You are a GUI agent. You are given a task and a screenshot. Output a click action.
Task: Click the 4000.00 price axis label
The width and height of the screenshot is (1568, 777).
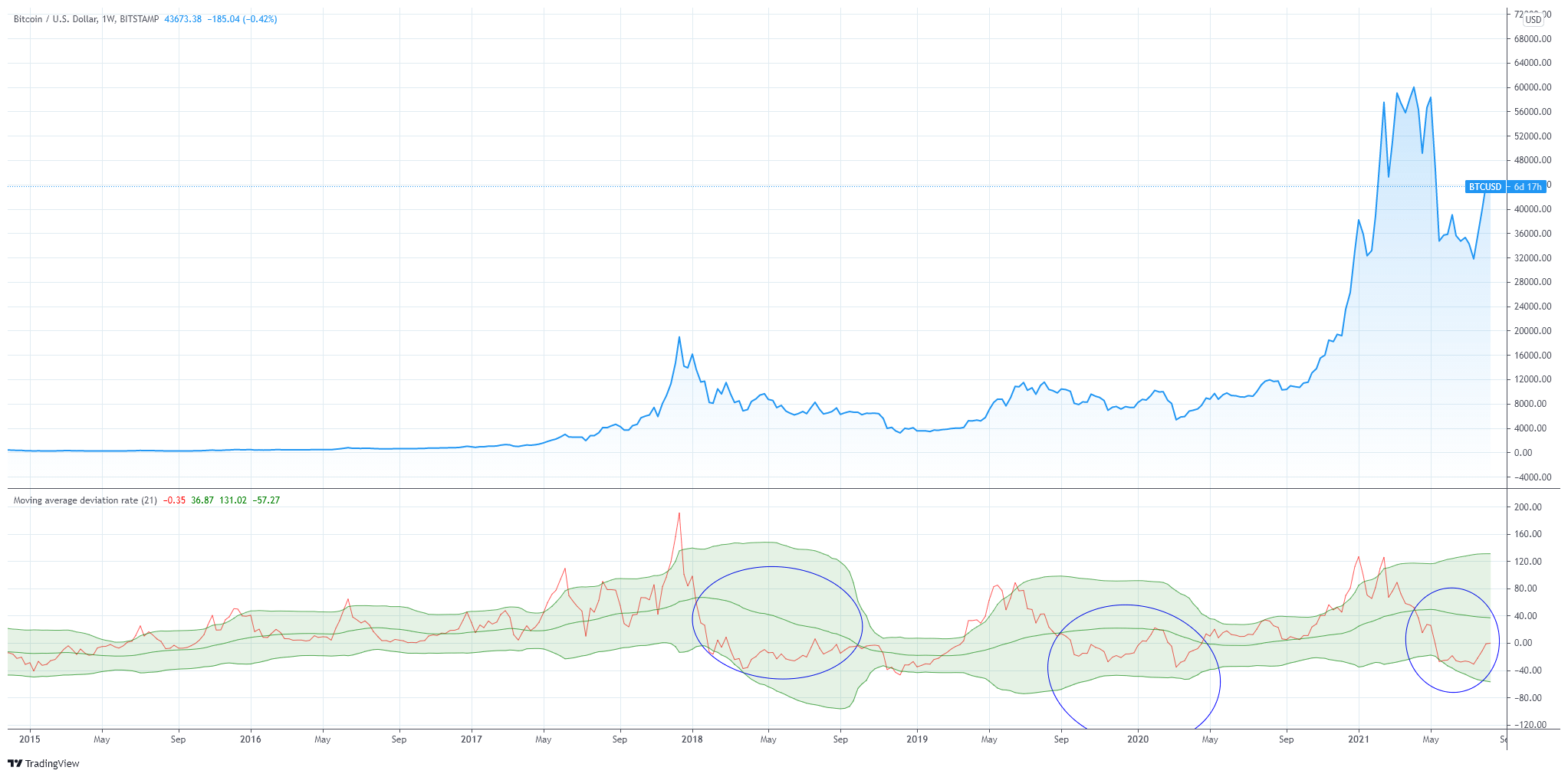[x=1530, y=428]
